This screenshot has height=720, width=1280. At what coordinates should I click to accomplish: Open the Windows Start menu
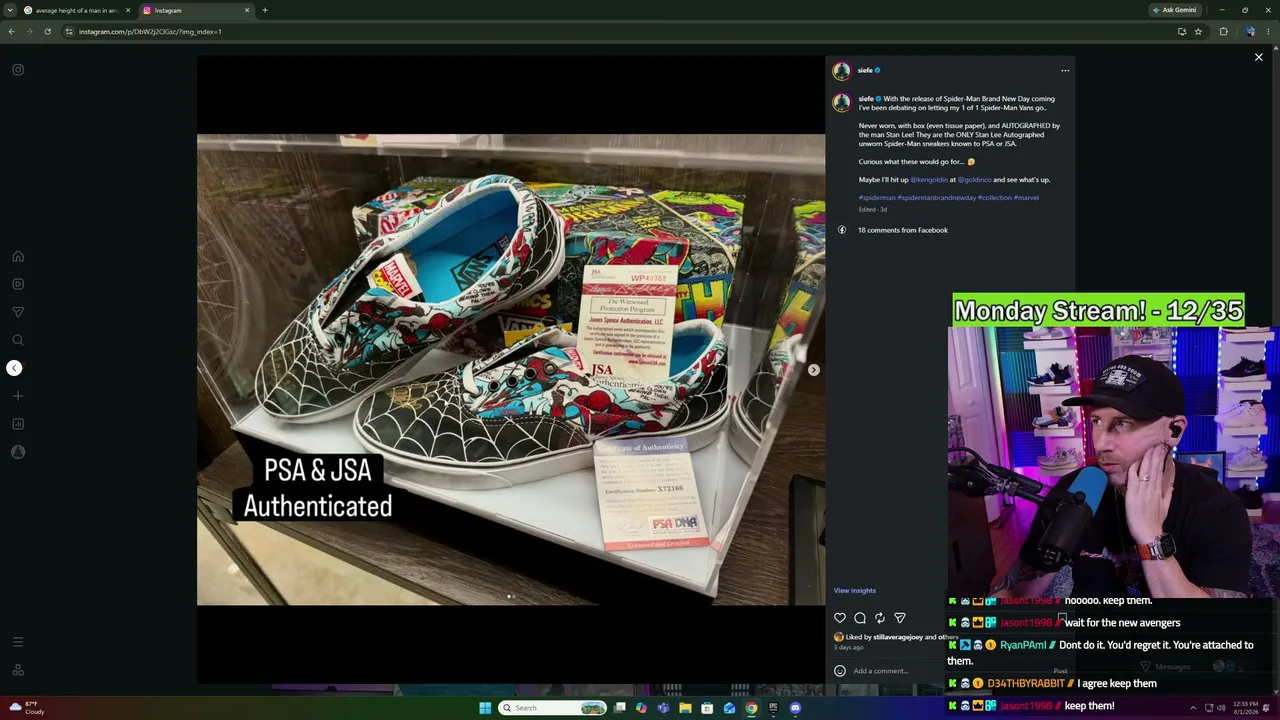pyautogui.click(x=485, y=708)
